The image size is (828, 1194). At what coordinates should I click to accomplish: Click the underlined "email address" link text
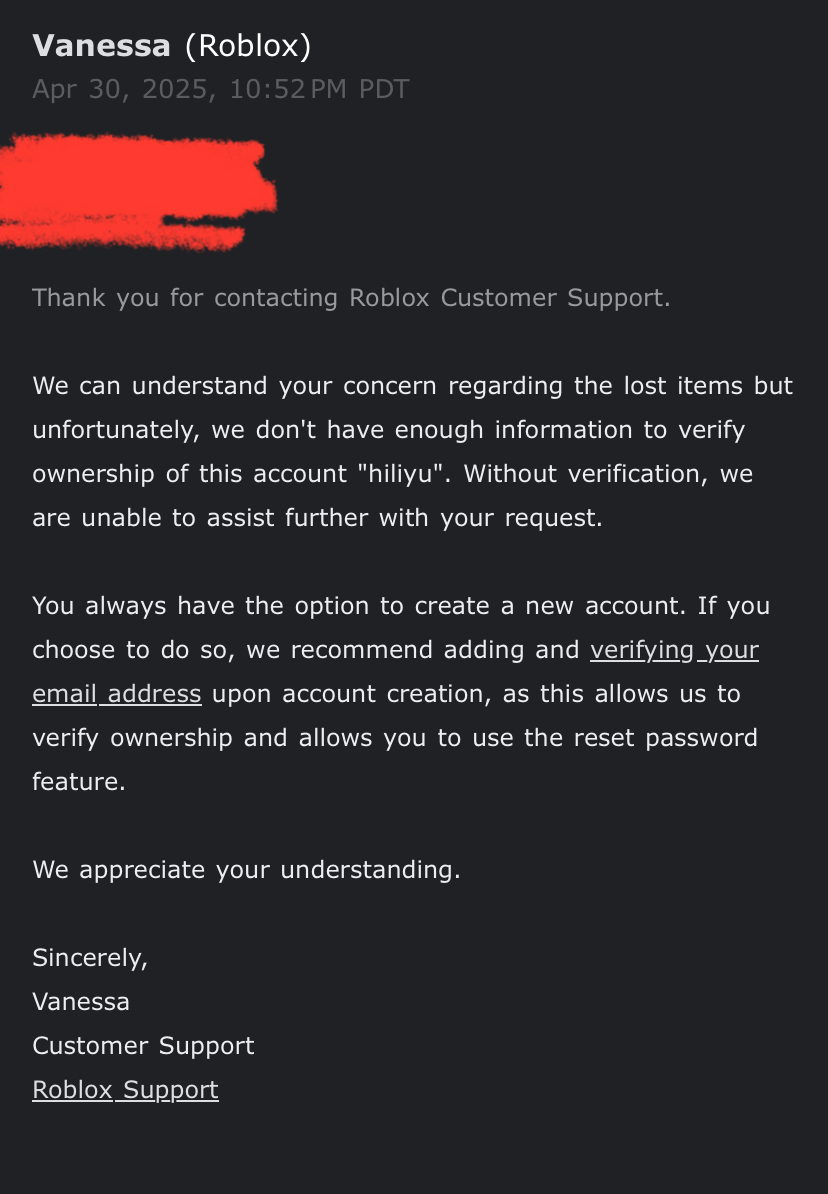click(x=117, y=694)
